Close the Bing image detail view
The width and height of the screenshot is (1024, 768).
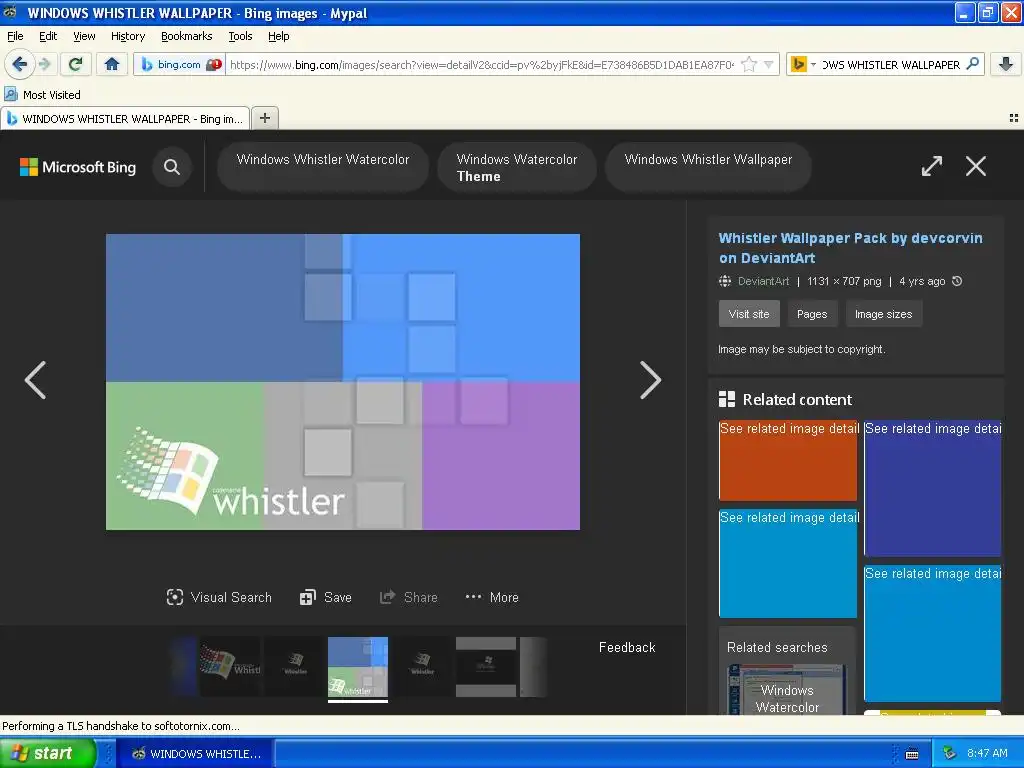(976, 166)
